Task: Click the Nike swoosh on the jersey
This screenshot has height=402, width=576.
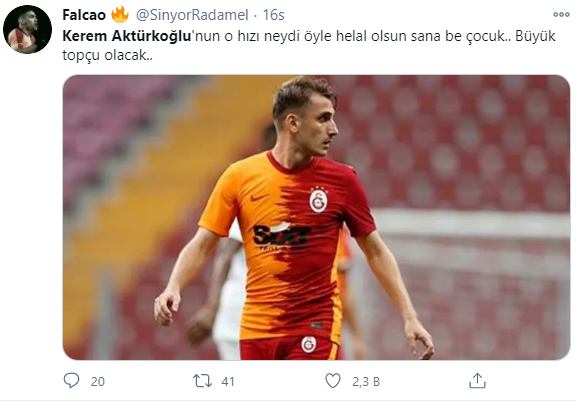Action: click(x=258, y=198)
